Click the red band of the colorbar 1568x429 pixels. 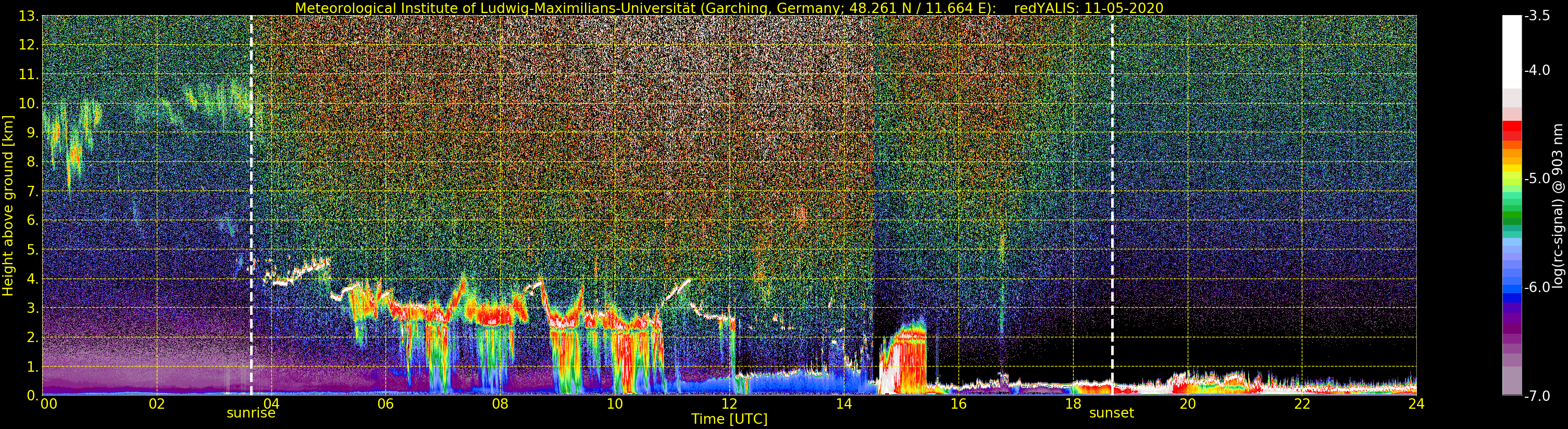(1511, 130)
